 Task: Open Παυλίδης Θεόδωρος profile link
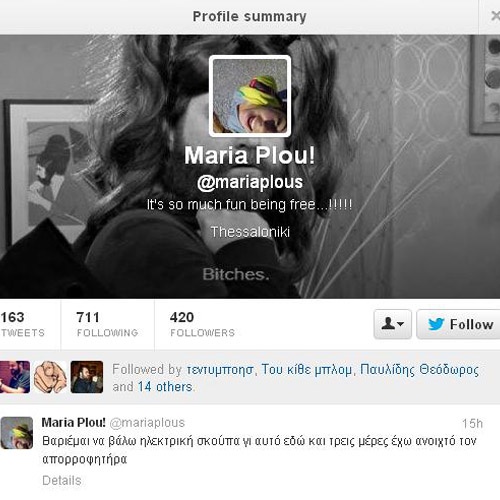coord(419,370)
